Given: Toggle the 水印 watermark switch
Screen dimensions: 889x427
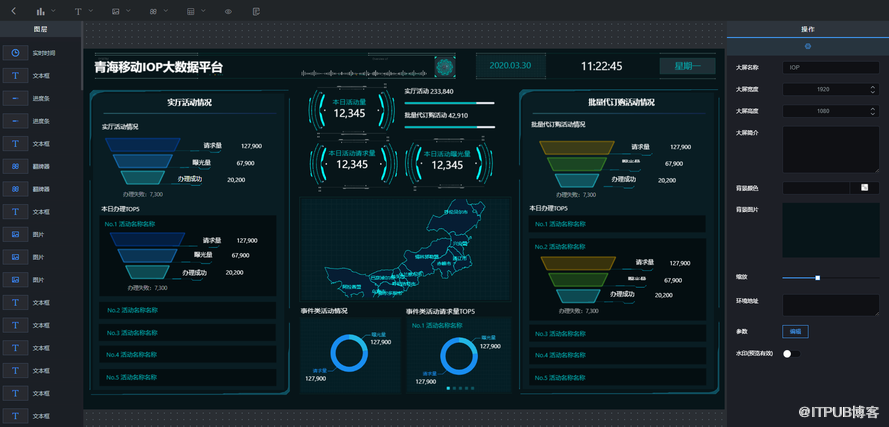Looking at the screenshot, I should coord(790,353).
